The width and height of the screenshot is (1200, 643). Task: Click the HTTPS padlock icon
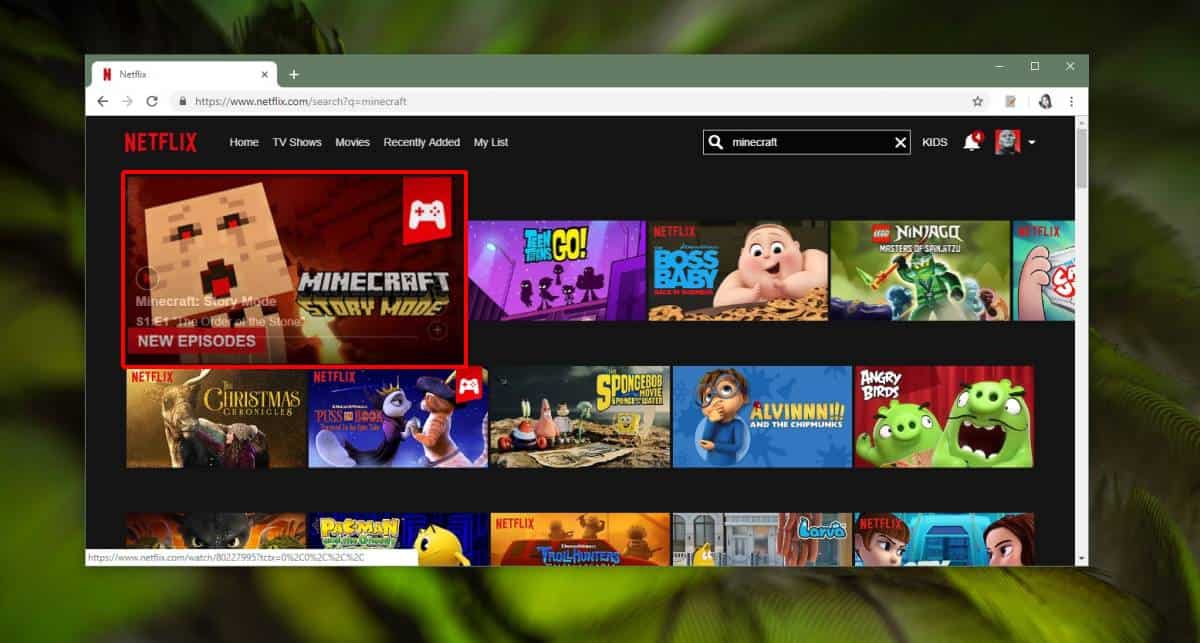[182, 100]
